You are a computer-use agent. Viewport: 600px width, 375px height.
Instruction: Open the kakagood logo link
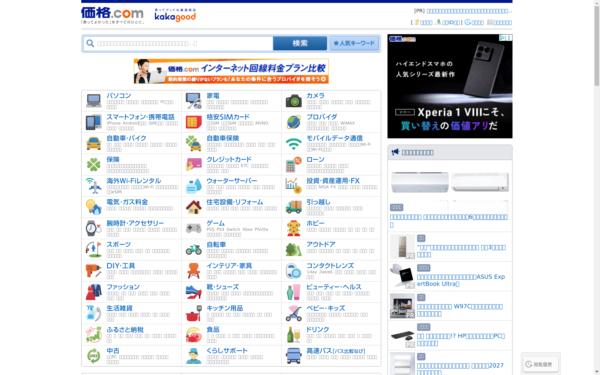175,15
